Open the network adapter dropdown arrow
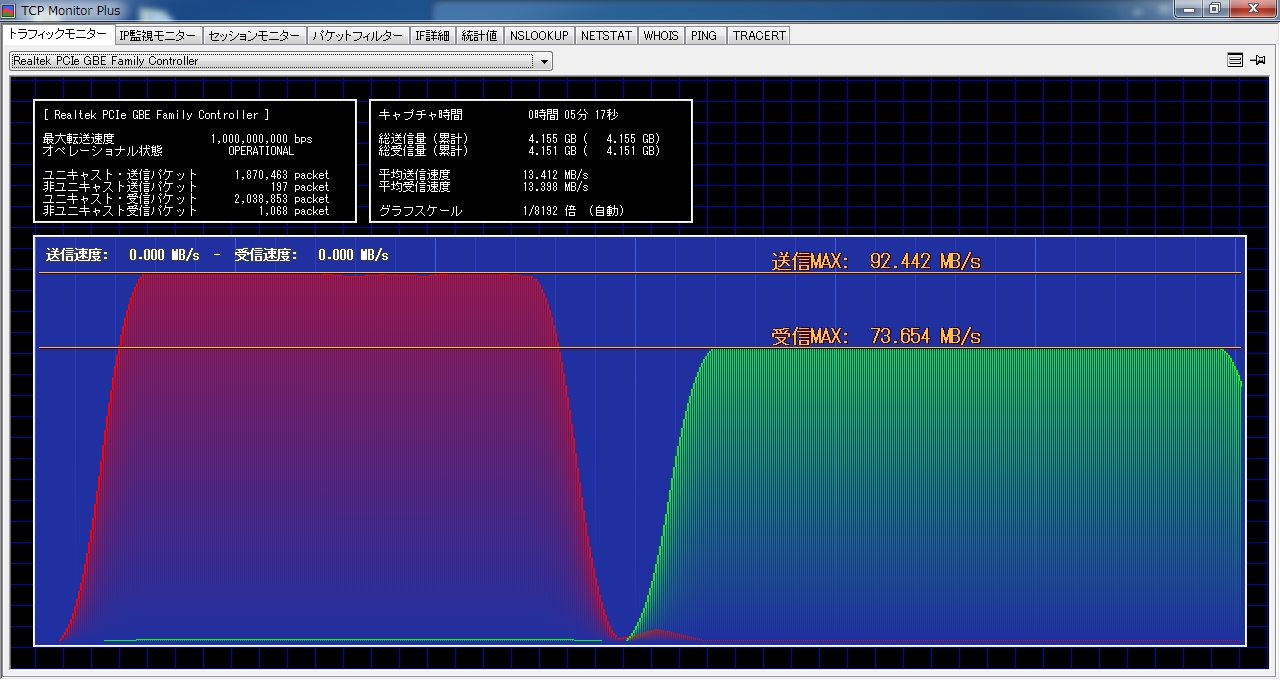Screen dimensions: 1280x680 (544, 61)
